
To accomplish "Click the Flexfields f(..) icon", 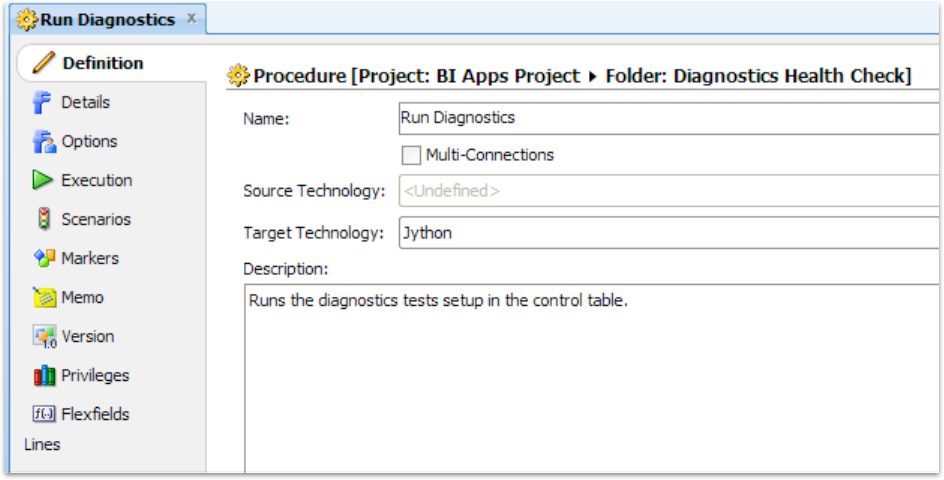I will tap(44, 414).
